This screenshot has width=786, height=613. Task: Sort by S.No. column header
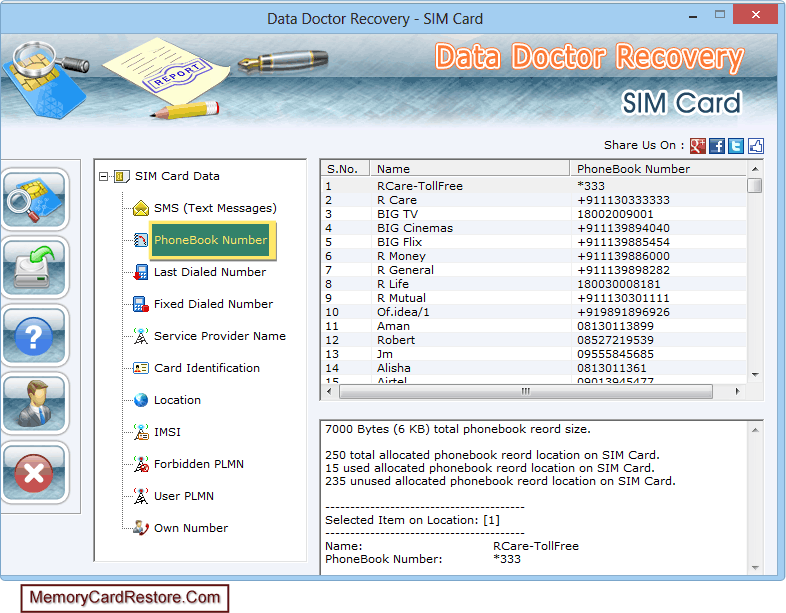(345, 169)
